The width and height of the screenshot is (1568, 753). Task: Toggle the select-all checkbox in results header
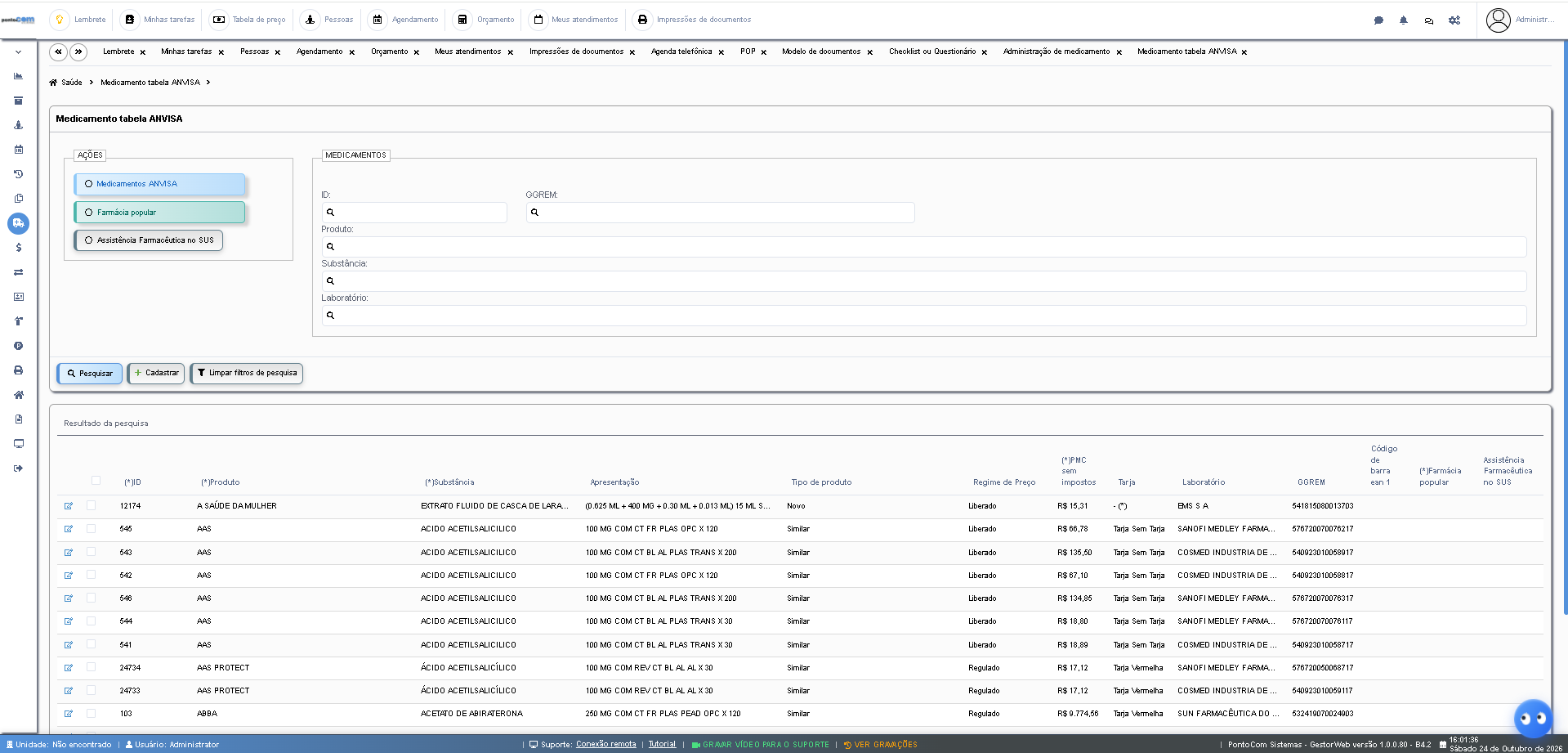(x=96, y=481)
